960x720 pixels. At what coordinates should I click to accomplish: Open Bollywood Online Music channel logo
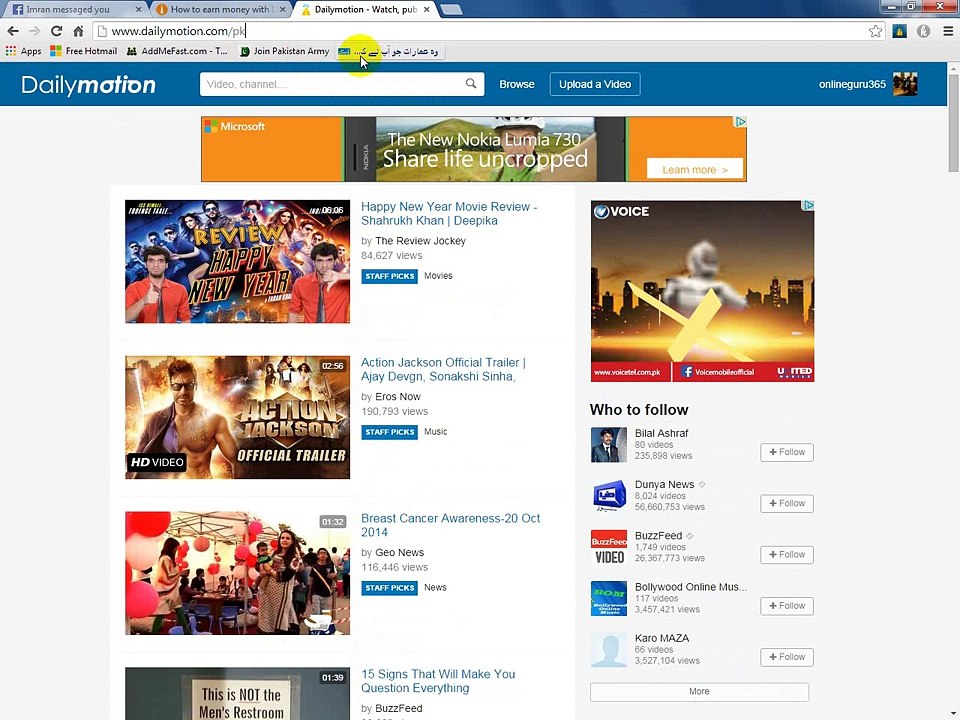609,599
